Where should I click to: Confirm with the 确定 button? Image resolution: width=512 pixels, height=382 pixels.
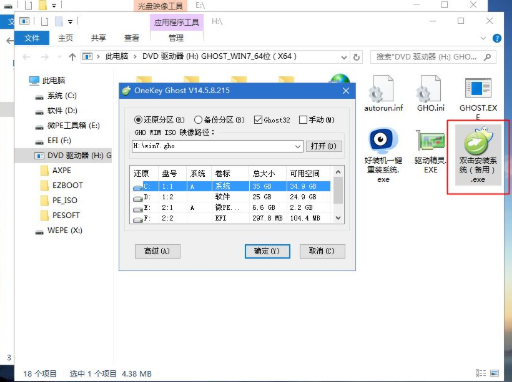pyautogui.click(x=267, y=251)
